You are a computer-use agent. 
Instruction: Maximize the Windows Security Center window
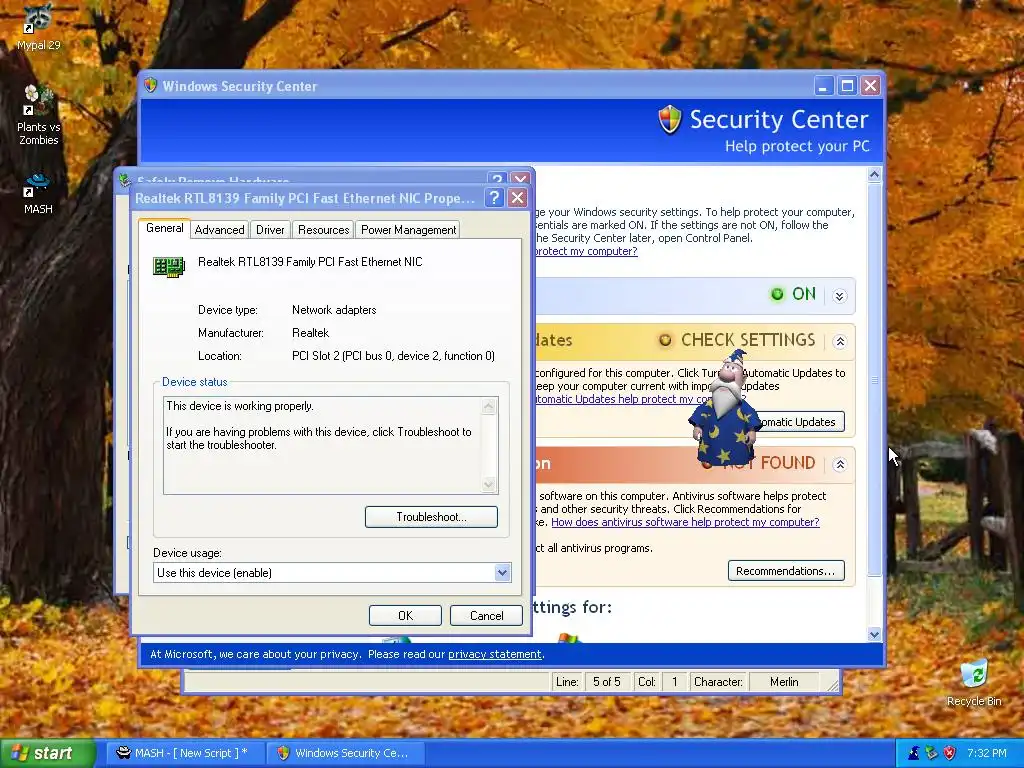point(847,86)
